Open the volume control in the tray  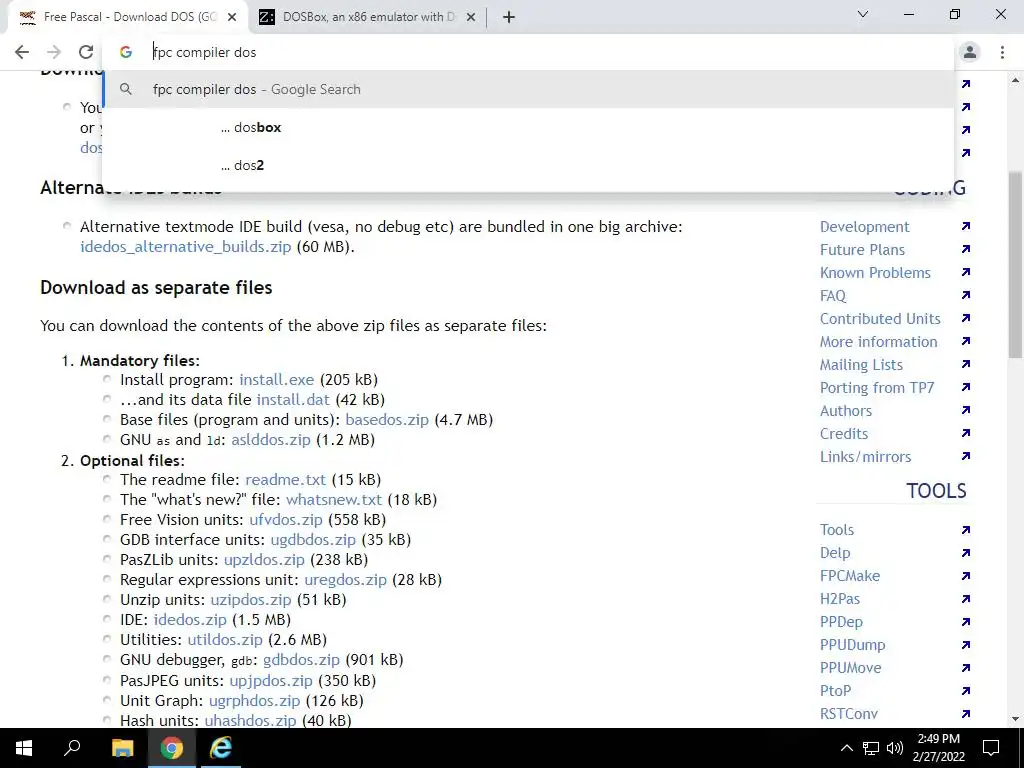895,748
